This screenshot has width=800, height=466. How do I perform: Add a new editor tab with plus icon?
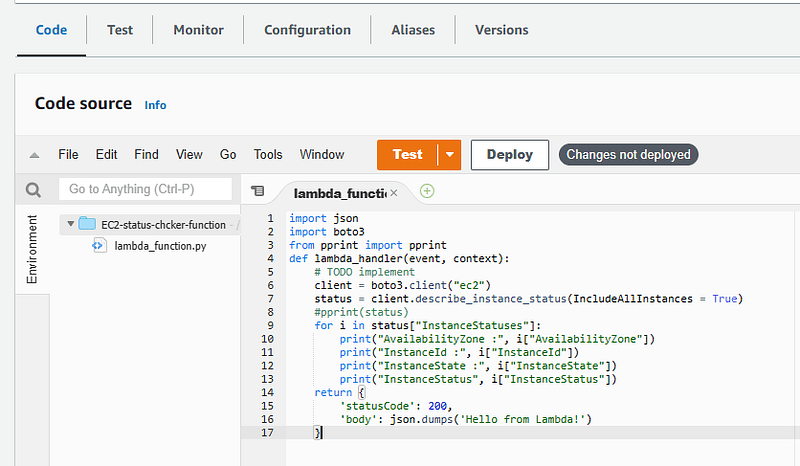427,191
